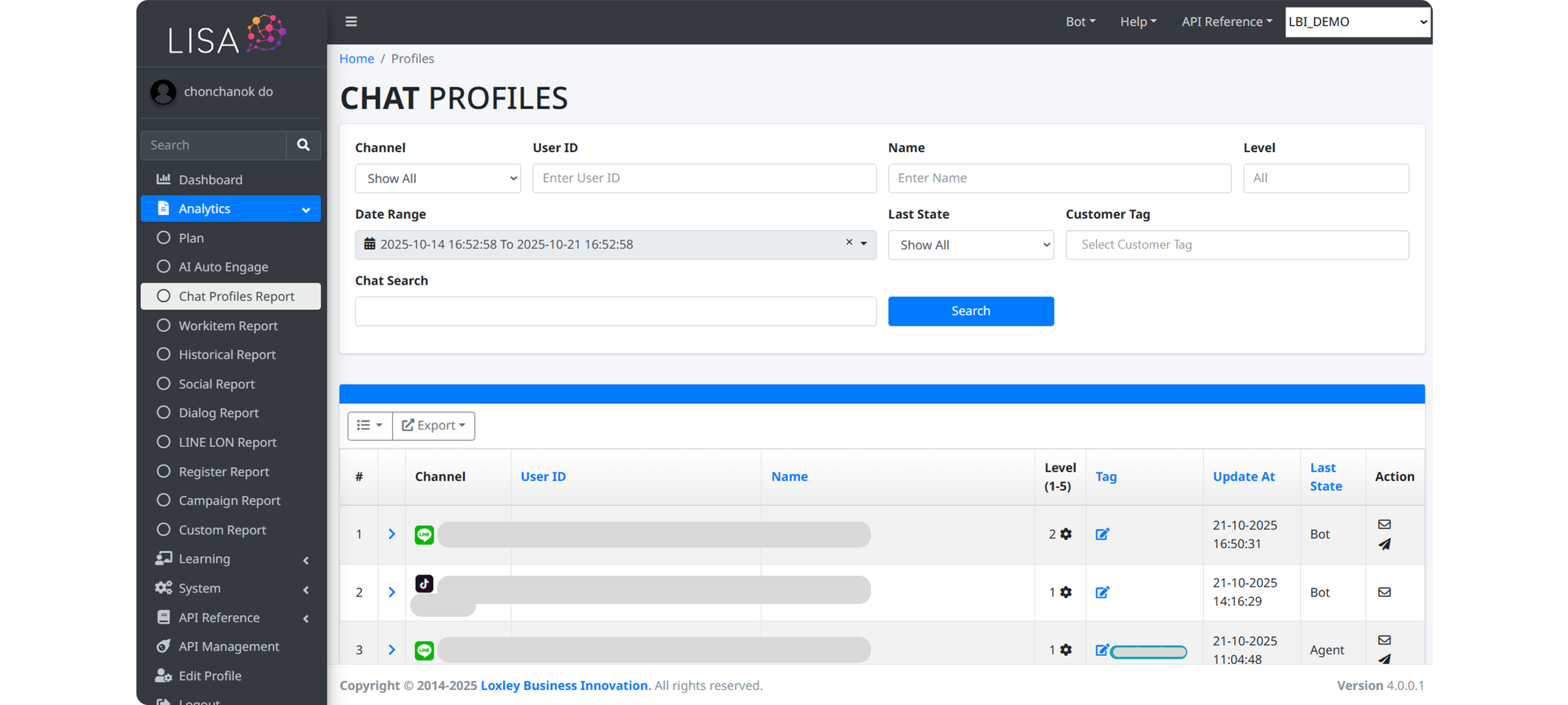Expand row 3 details chevron
1568x705 pixels.
(392, 649)
